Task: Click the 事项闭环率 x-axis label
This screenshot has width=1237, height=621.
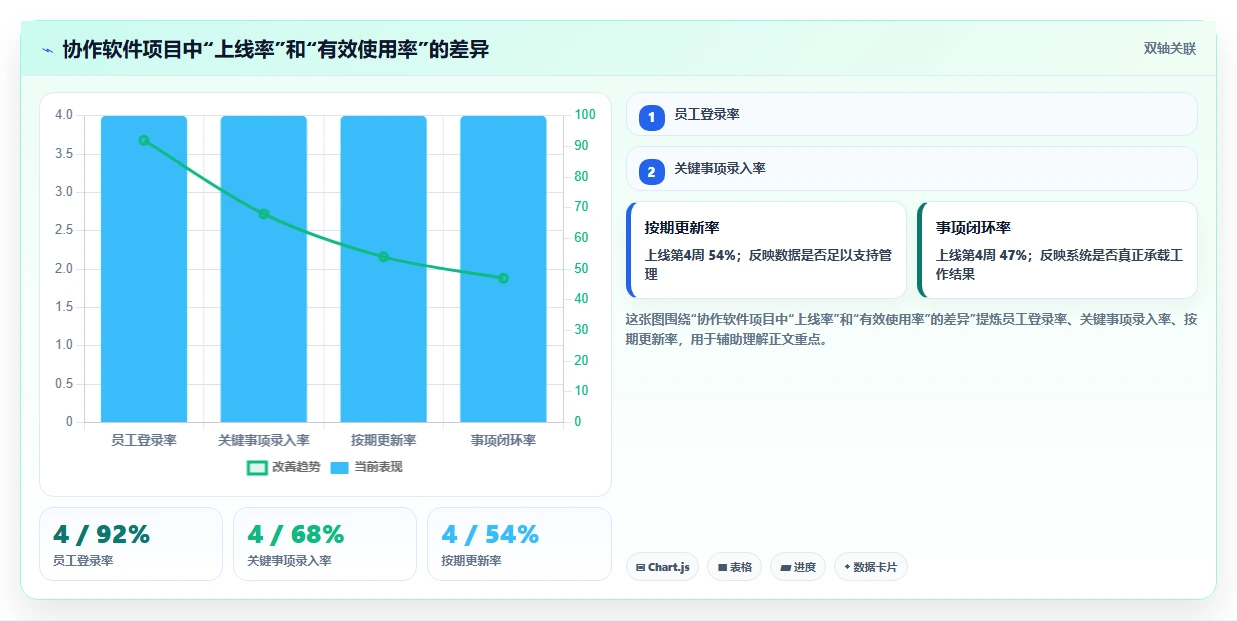Action: (x=503, y=440)
